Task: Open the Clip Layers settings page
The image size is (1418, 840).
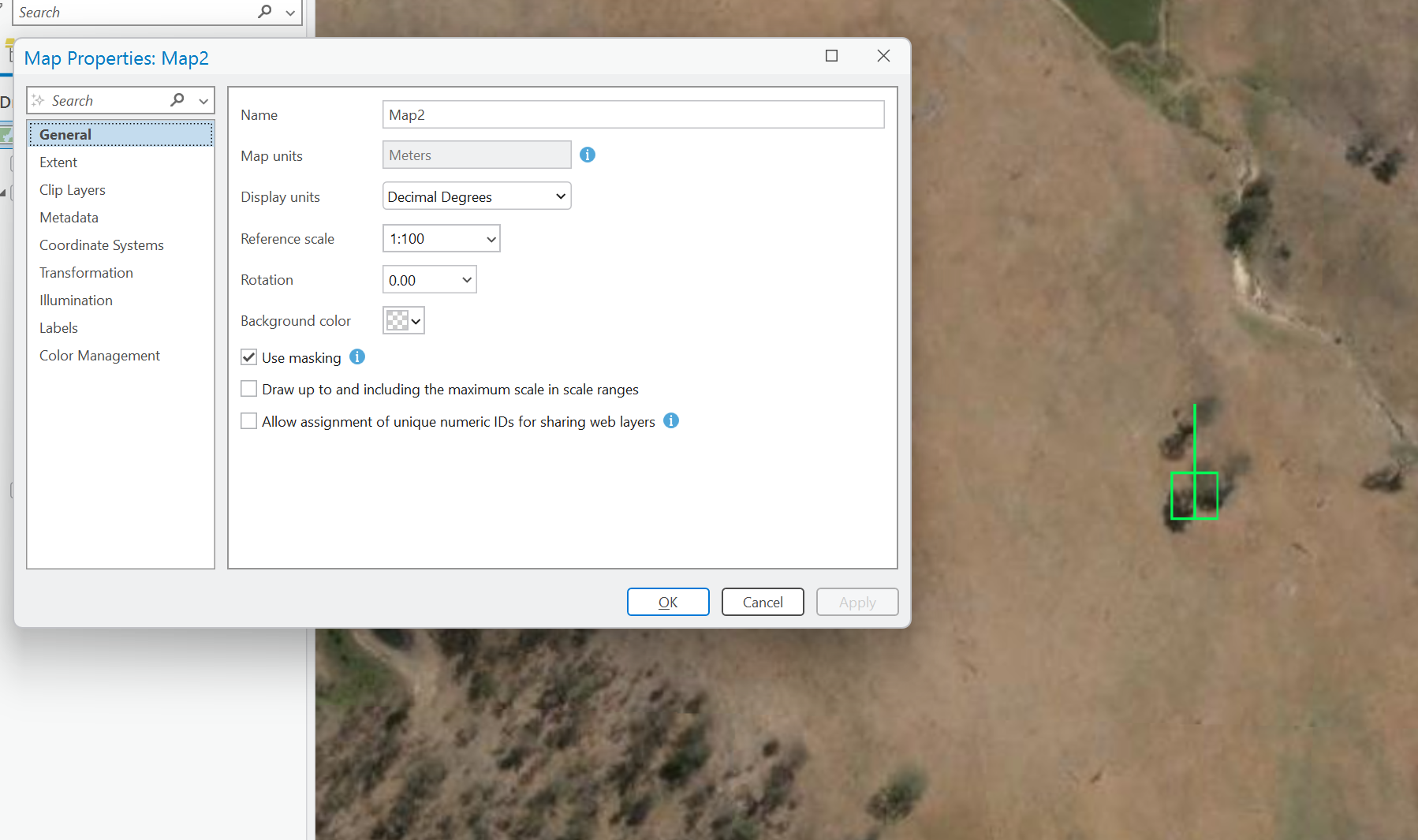Action: 72,189
